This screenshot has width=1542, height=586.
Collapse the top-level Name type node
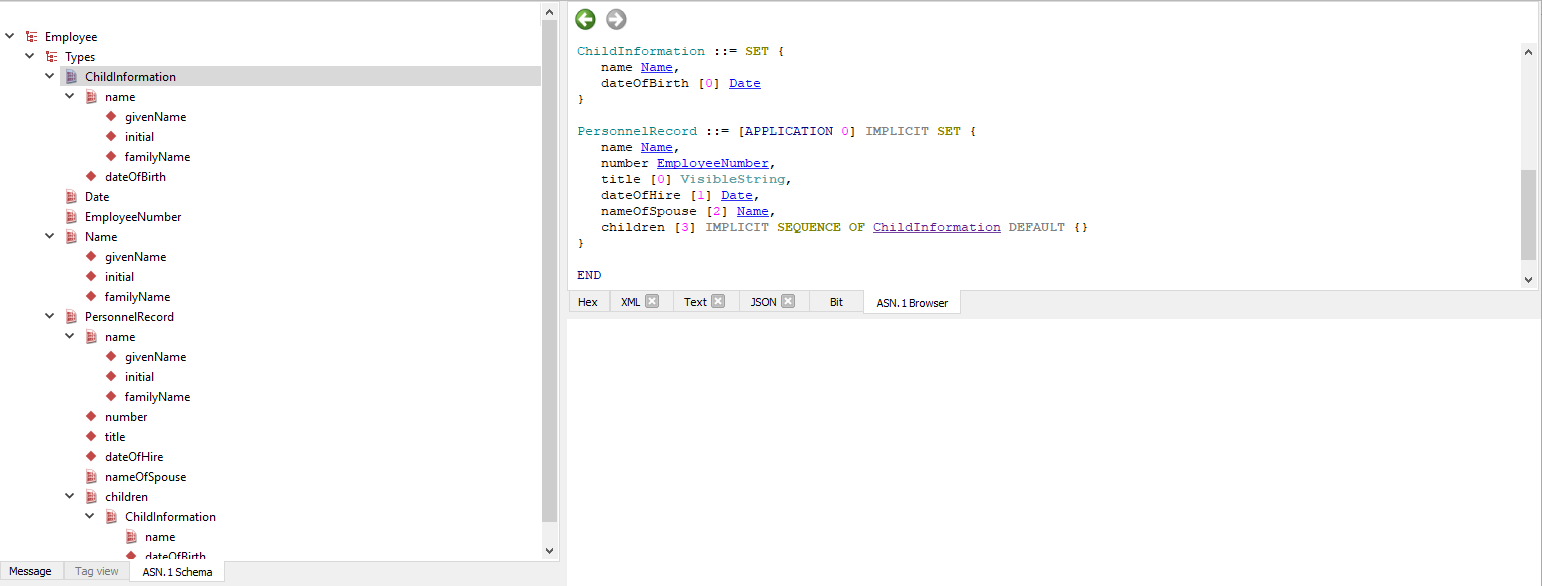click(50, 237)
